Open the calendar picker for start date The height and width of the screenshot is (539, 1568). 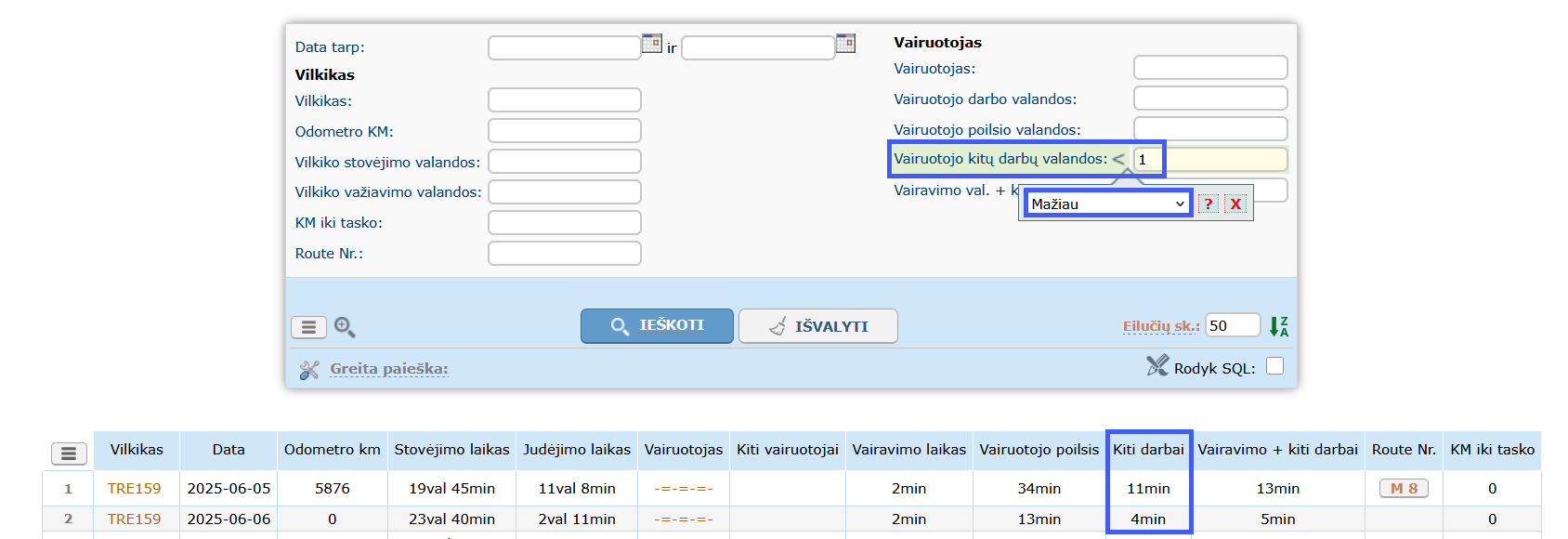point(652,43)
